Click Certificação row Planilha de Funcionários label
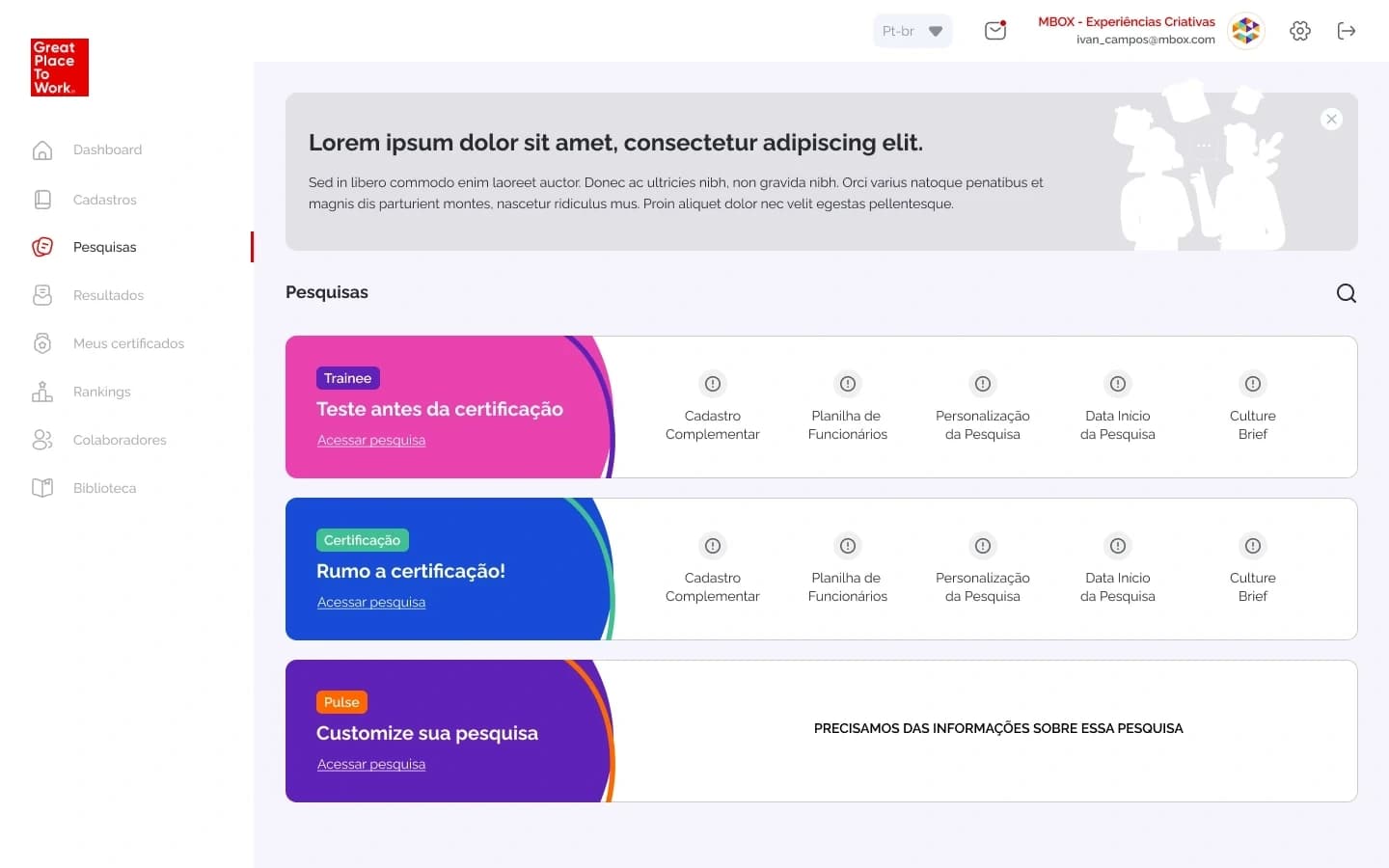 point(848,587)
